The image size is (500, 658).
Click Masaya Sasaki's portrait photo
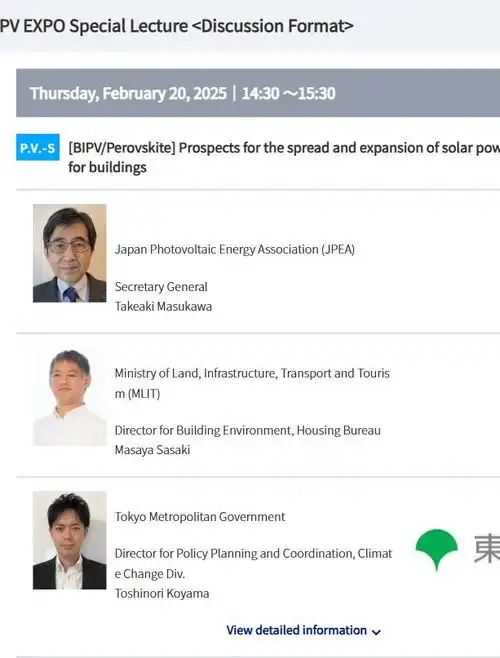pyautogui.click(x=70, y=397)
